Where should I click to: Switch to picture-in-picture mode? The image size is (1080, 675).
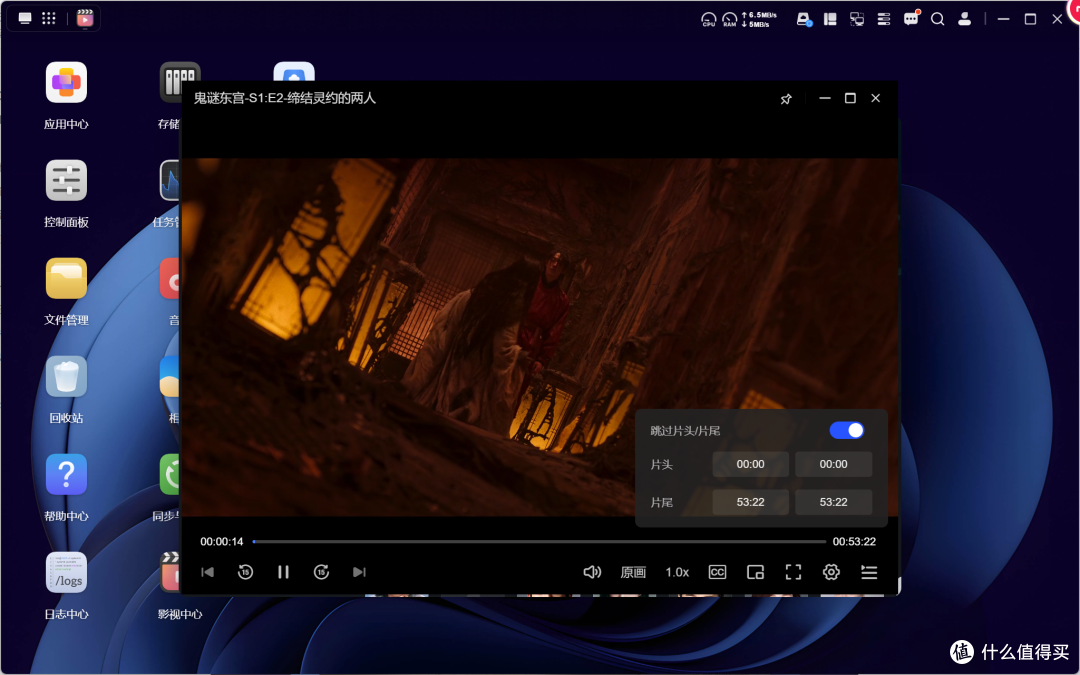click(x=756, y=572)
